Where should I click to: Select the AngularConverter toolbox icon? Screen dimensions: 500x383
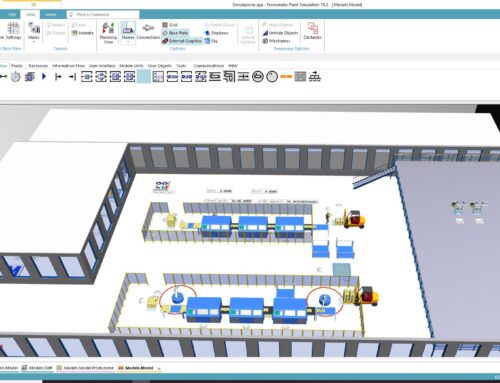[229, 77]
